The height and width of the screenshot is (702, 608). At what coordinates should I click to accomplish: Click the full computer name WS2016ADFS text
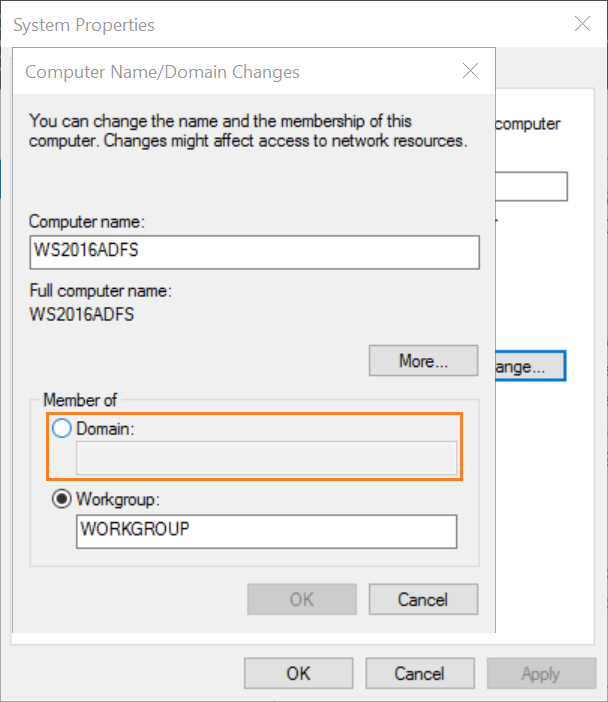81,314
